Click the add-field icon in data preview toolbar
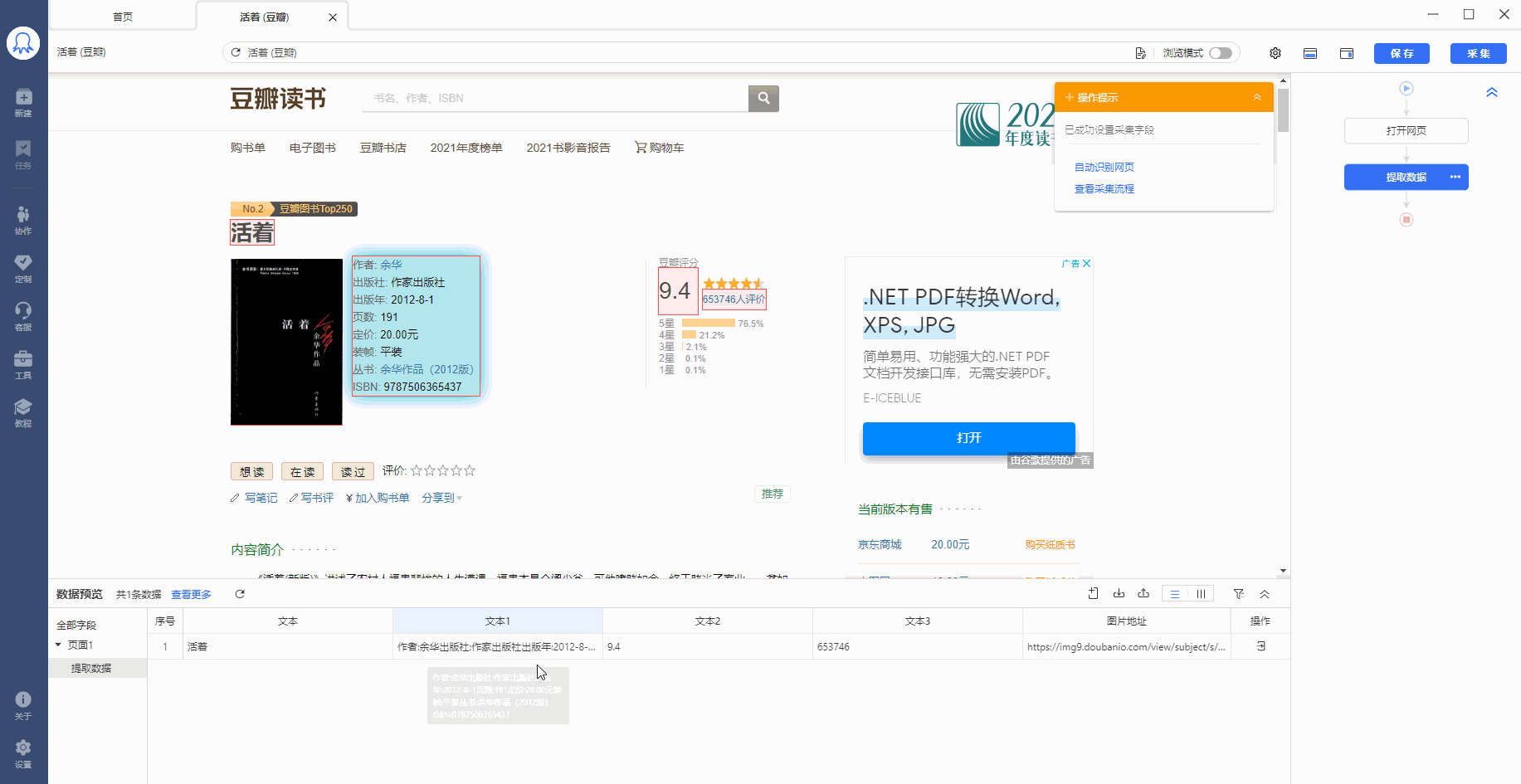 point(1094,594)
